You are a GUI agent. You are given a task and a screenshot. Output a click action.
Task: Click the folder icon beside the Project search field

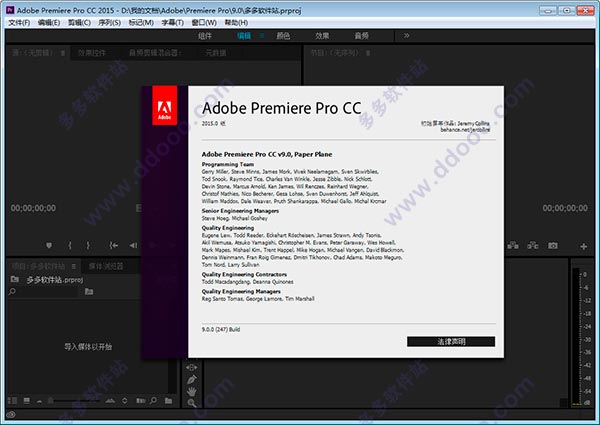point(89,291)
